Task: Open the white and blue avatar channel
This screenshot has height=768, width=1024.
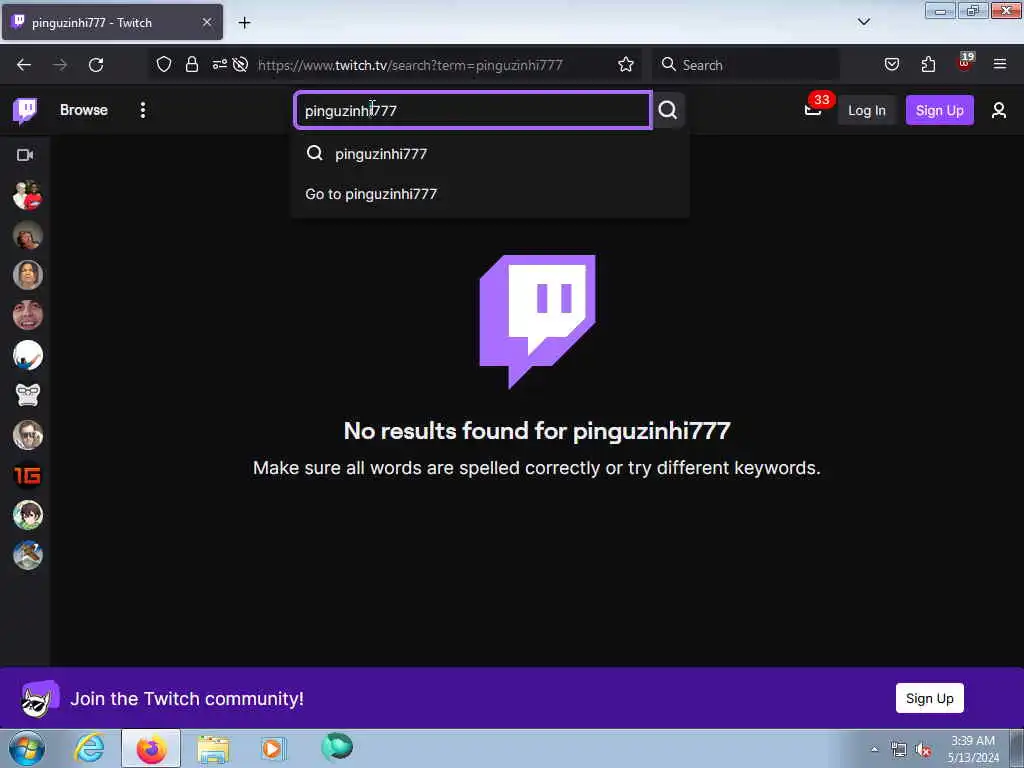Action: pos(27,355)
